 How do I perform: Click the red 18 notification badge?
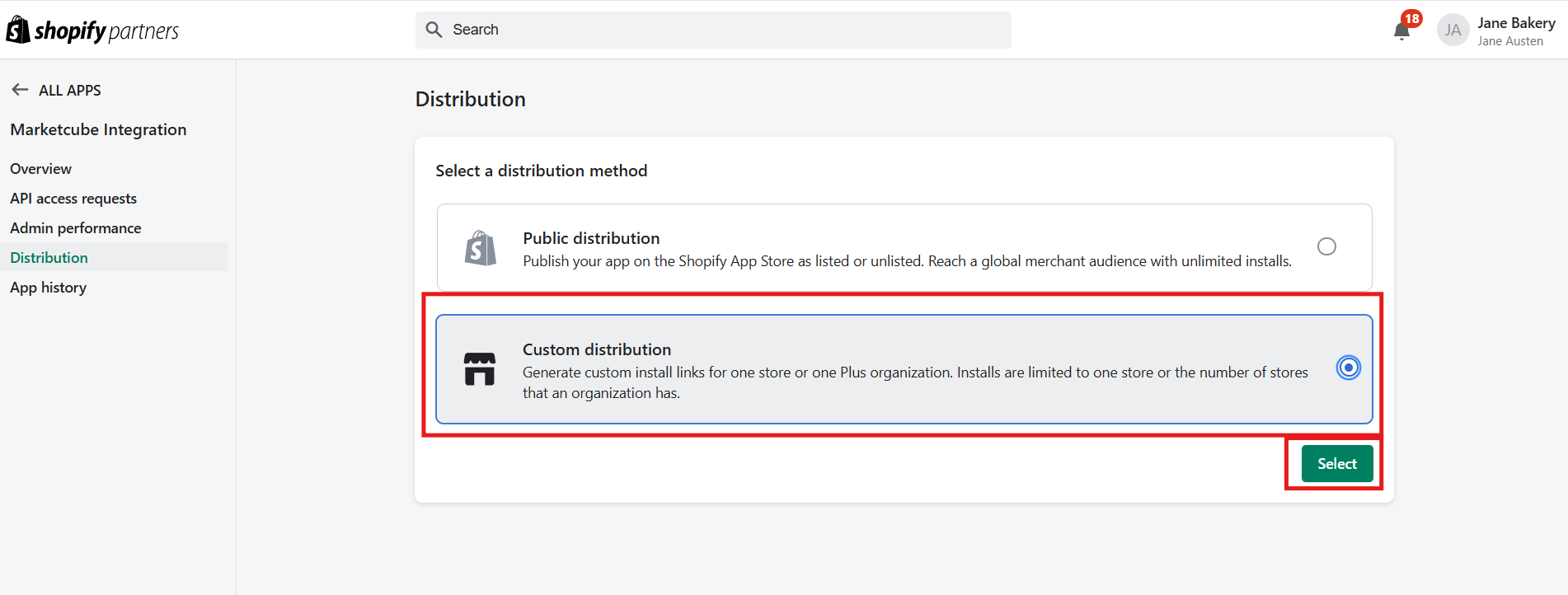click(x=1412, y=18)
